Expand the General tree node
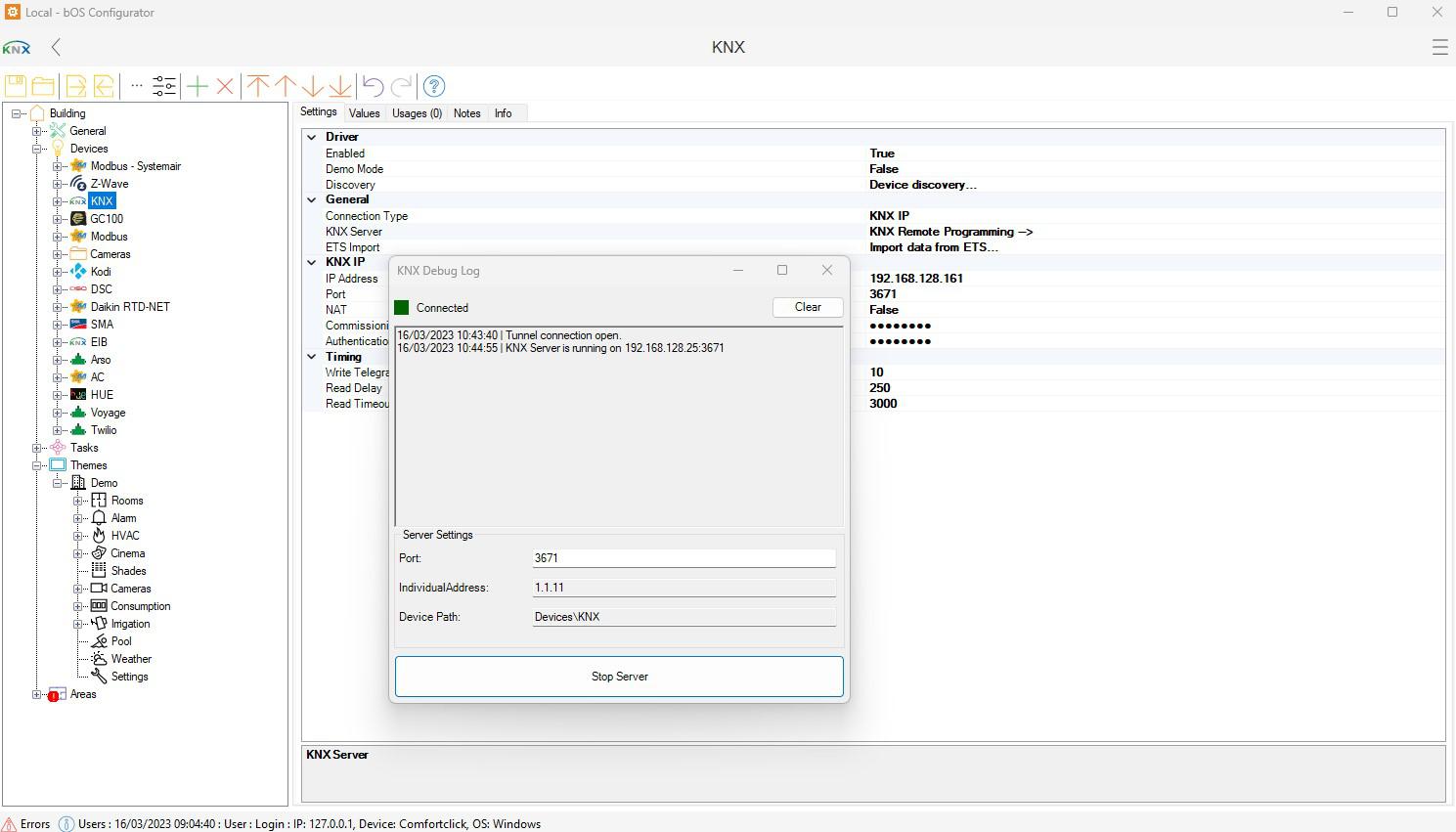 tap(37, 131)
